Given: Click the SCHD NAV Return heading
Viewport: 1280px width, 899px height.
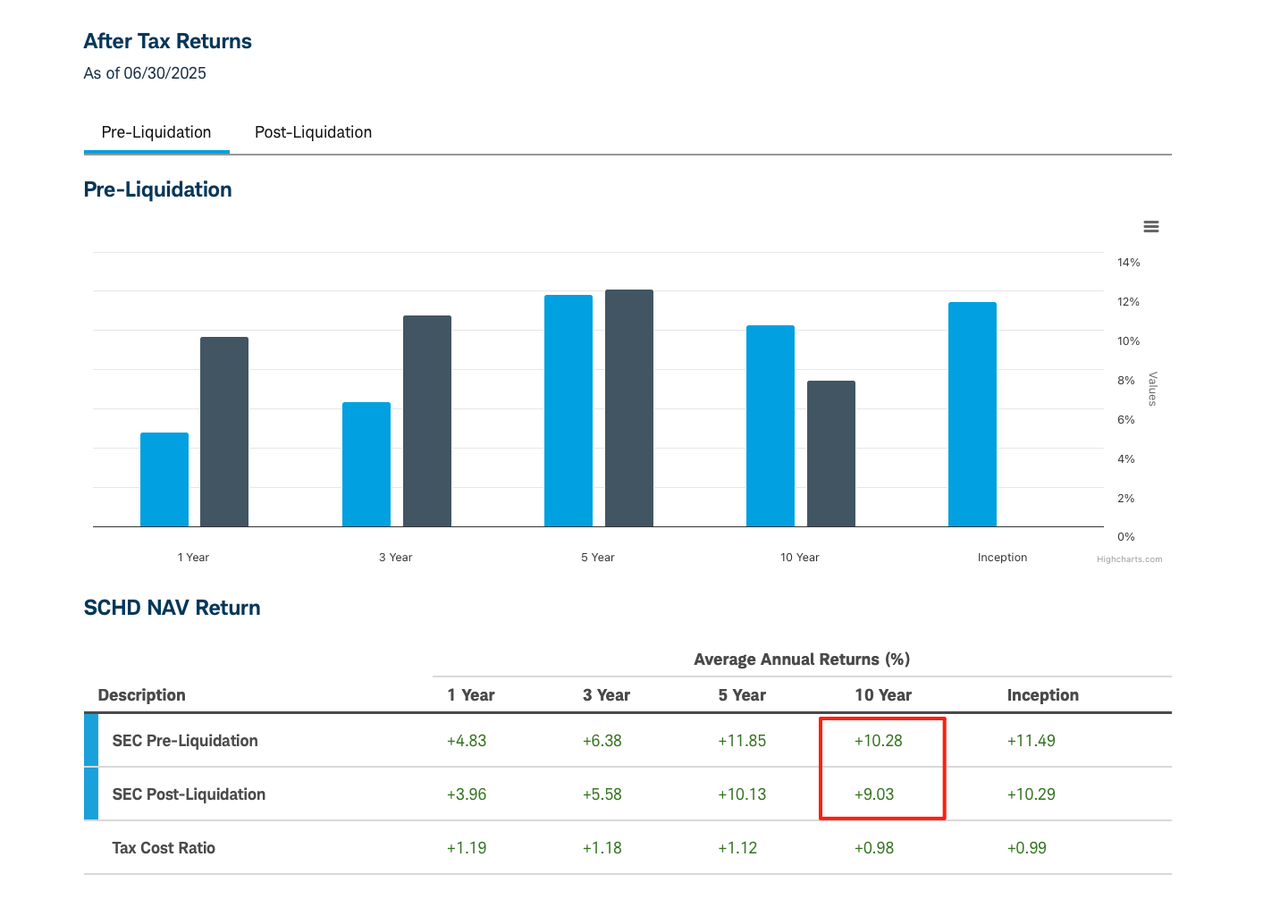Looking at the screenshot, I should (x=172, y=608).
